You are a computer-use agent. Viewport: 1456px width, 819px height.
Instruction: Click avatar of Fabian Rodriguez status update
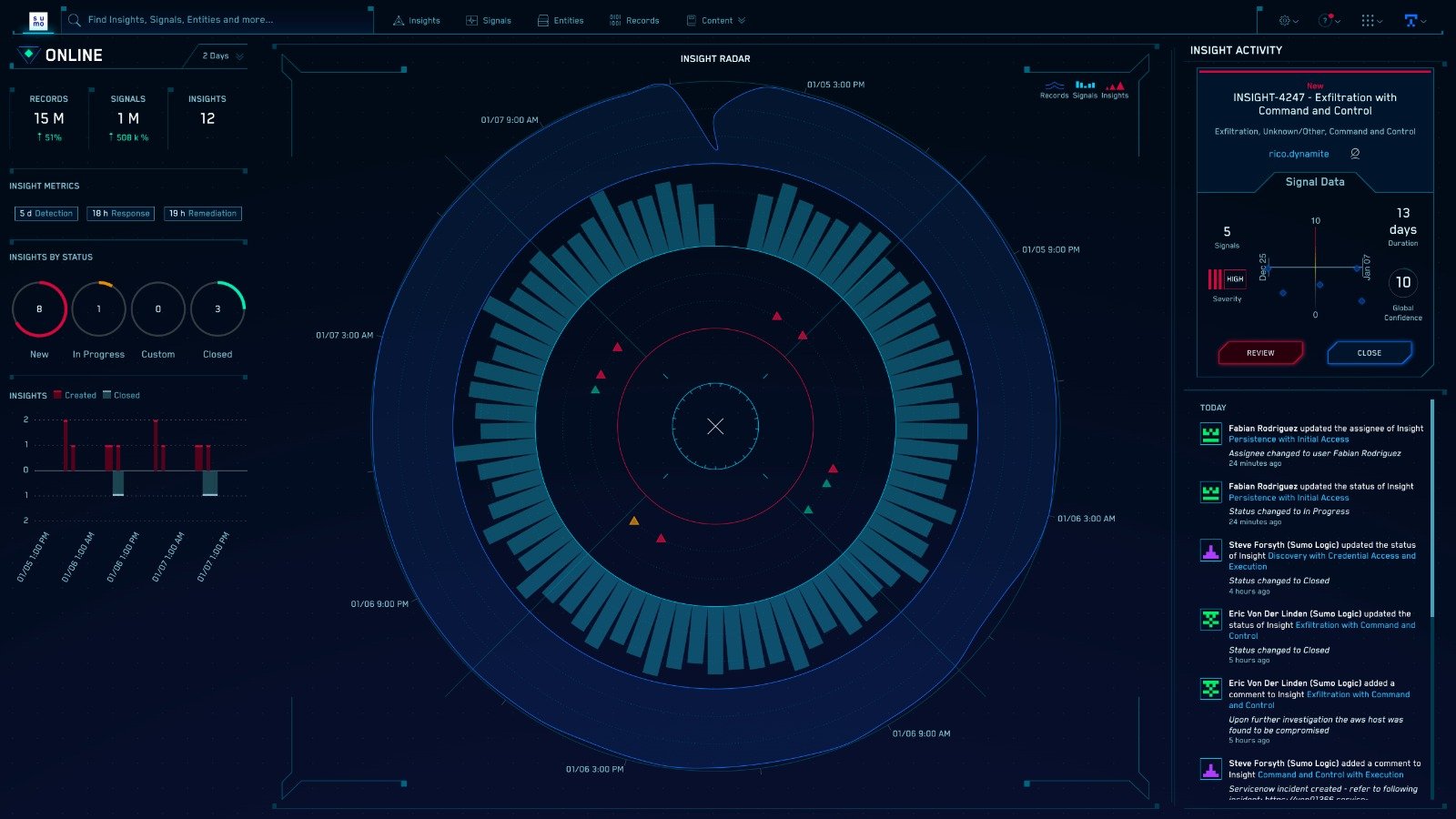[1210, 492]
